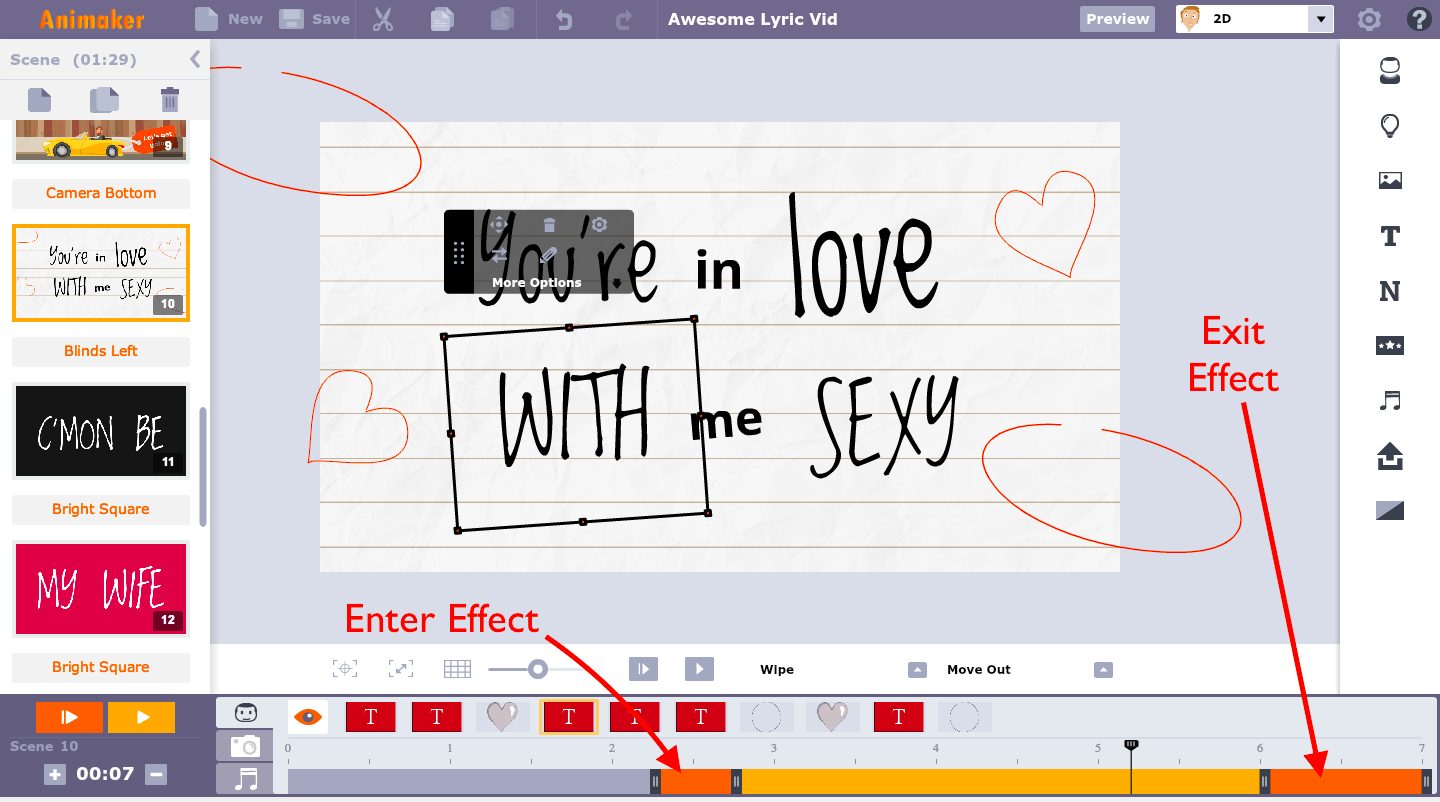Click the Copy icon in top toolbar

(x=441, y=19)
